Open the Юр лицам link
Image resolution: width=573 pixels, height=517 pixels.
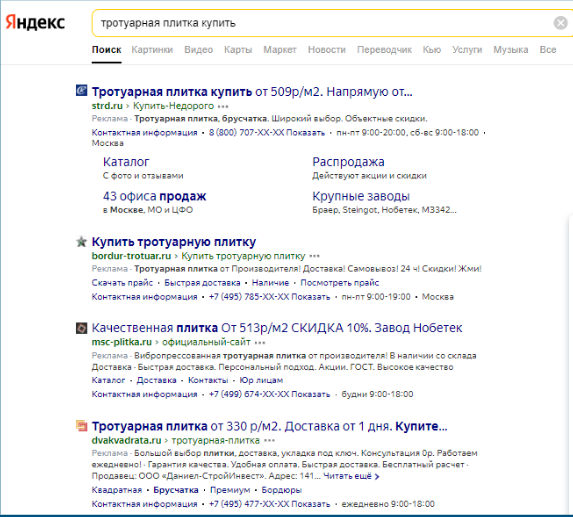(x=261, y=380)
